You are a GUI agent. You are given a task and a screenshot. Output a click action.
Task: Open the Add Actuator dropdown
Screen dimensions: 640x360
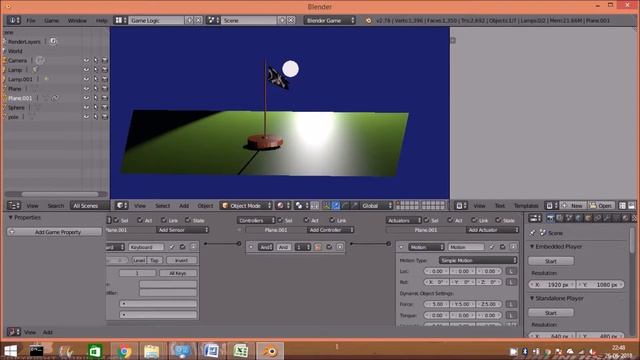492,230
